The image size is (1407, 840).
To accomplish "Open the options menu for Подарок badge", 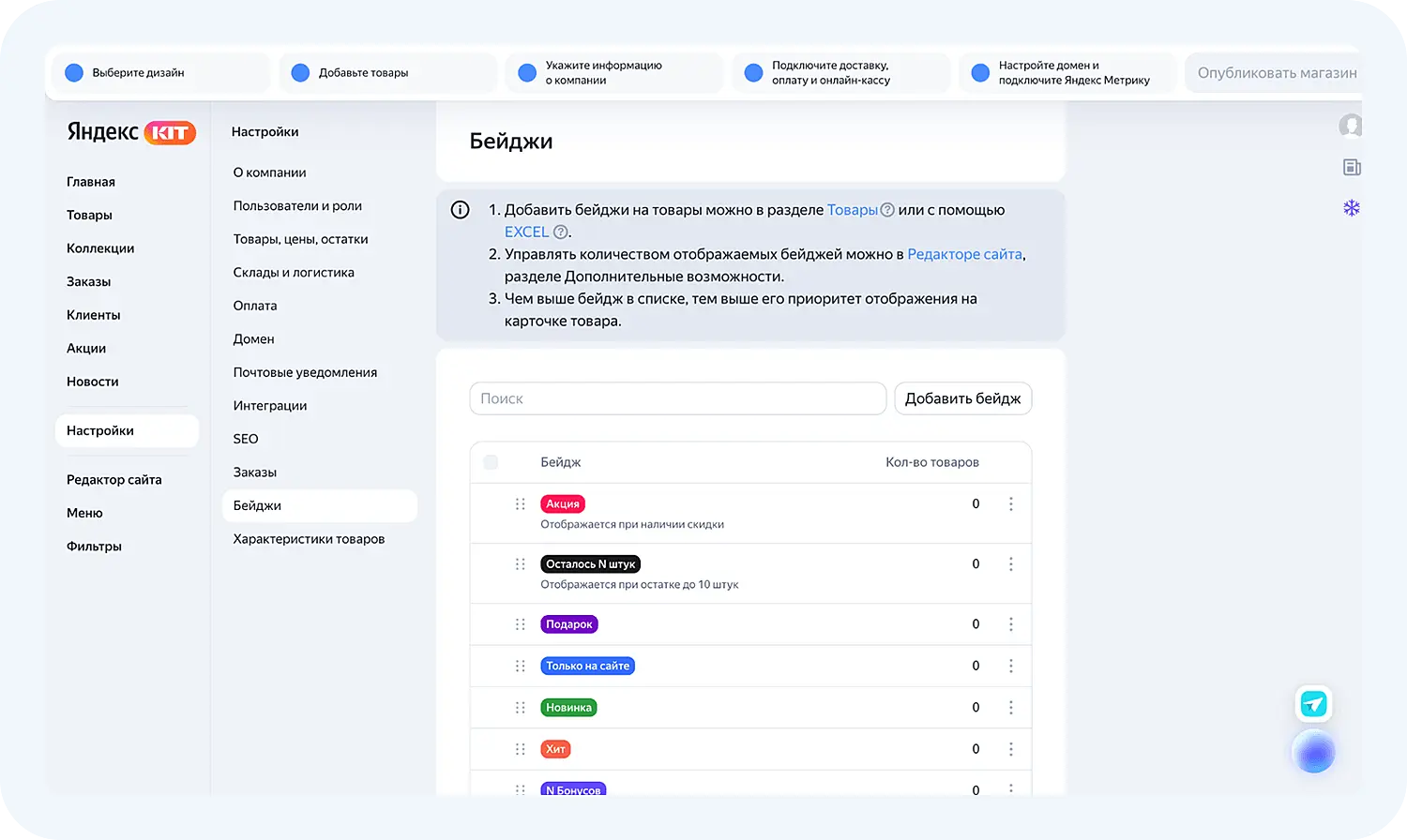I will (x=1010, y=624).
